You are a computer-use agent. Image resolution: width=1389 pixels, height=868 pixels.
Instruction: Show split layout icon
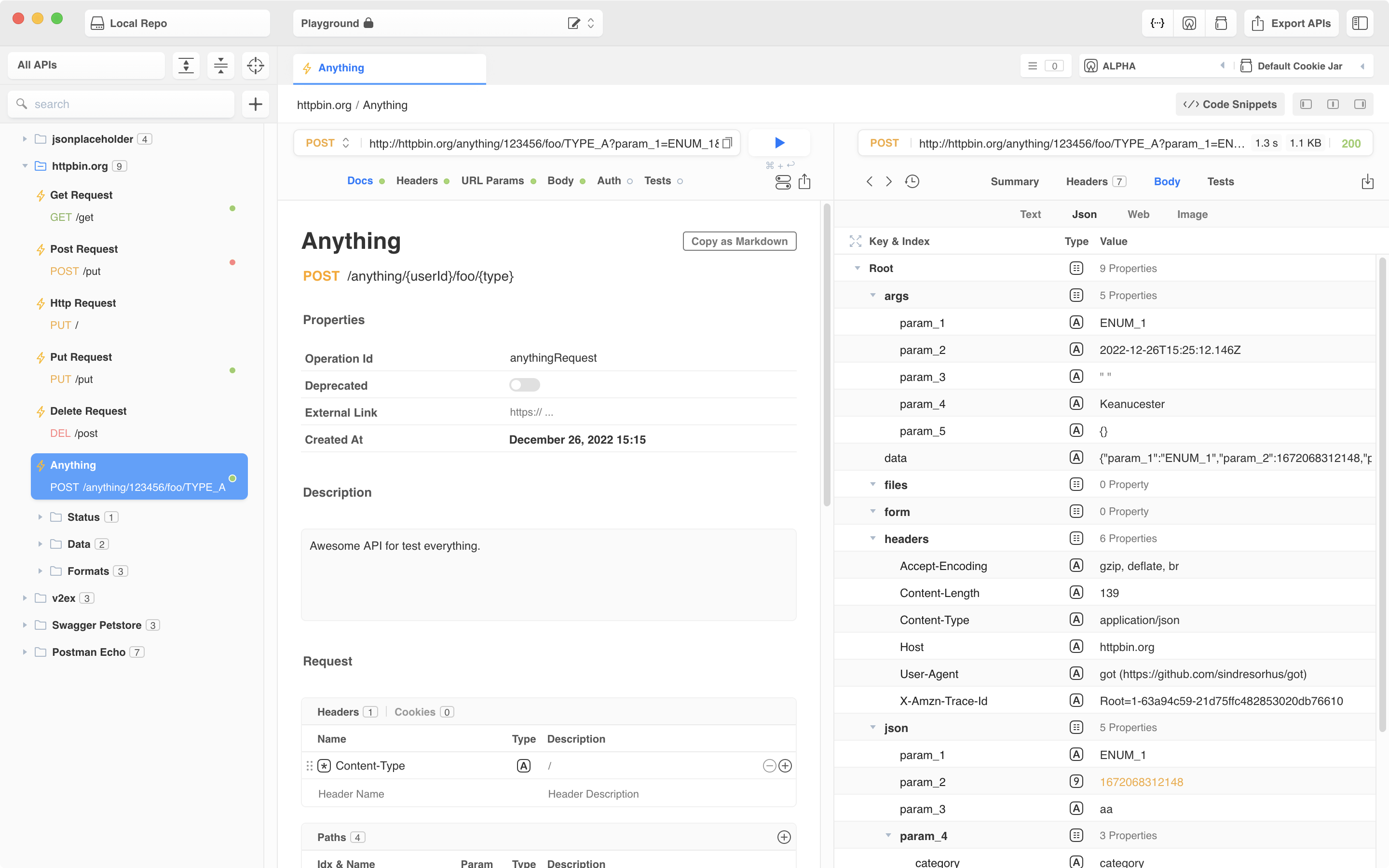tap(1333, 104)
